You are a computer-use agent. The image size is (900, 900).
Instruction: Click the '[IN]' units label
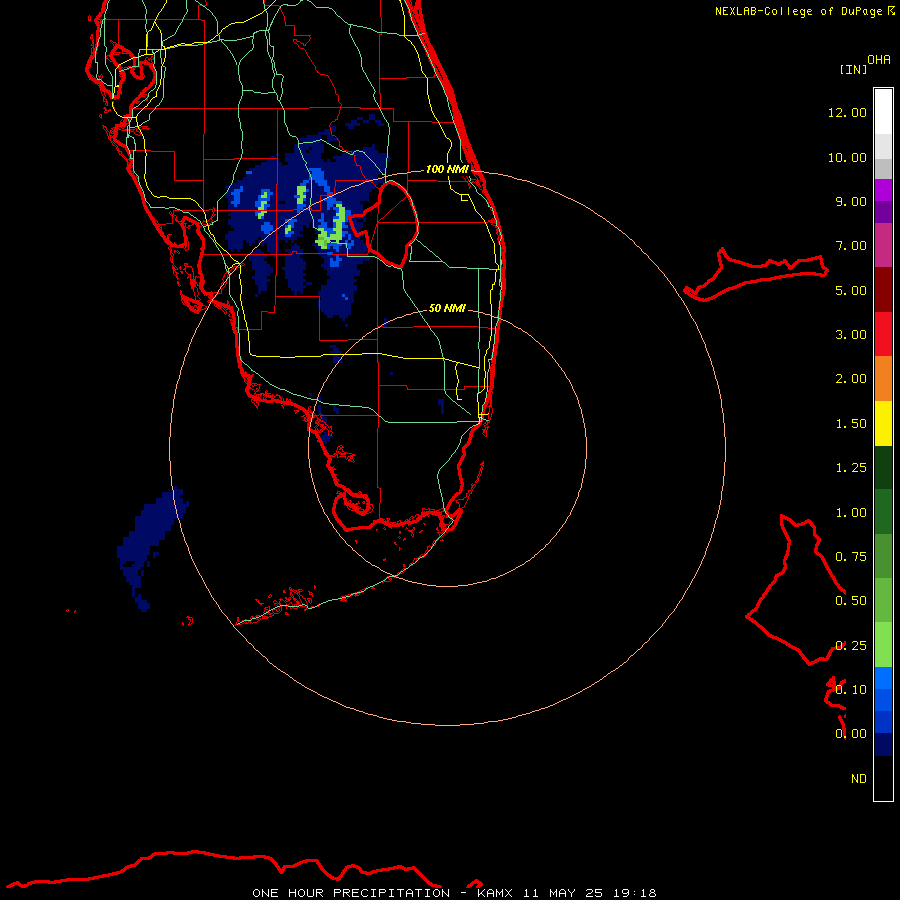(x=853, y=69)
